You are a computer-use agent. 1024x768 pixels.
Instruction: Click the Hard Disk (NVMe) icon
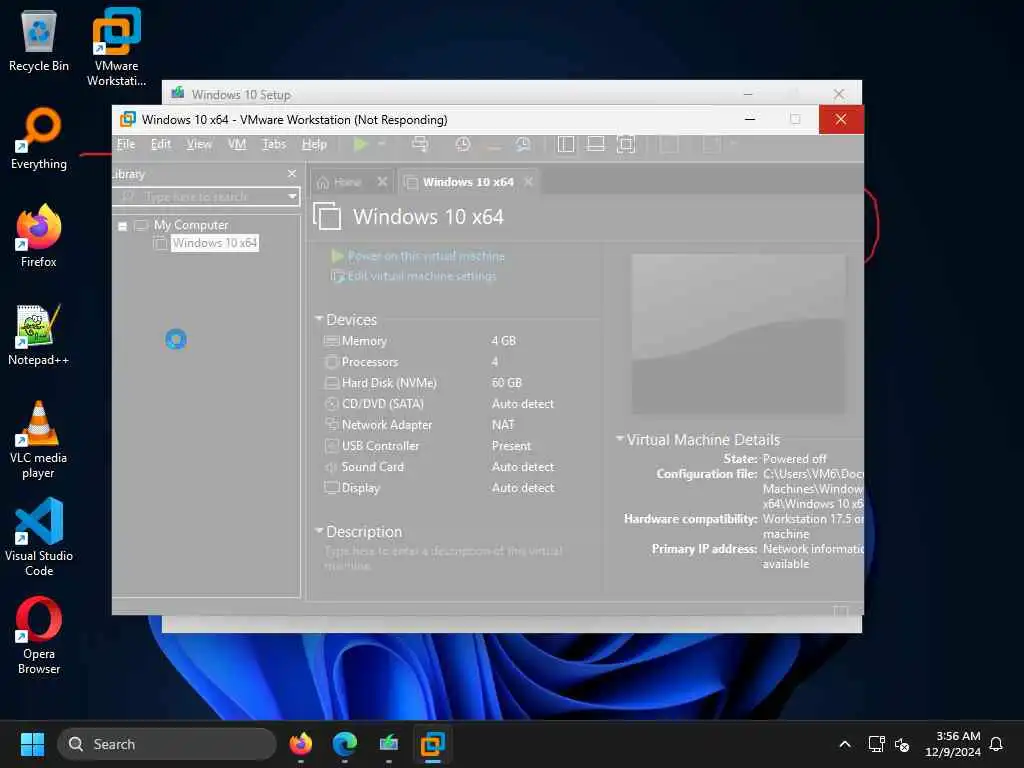(332, 383)
